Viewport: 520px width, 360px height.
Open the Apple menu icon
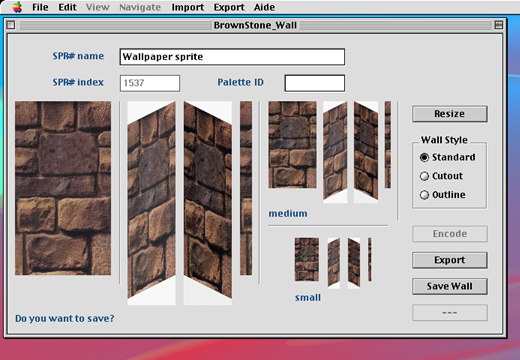[17, 7]
